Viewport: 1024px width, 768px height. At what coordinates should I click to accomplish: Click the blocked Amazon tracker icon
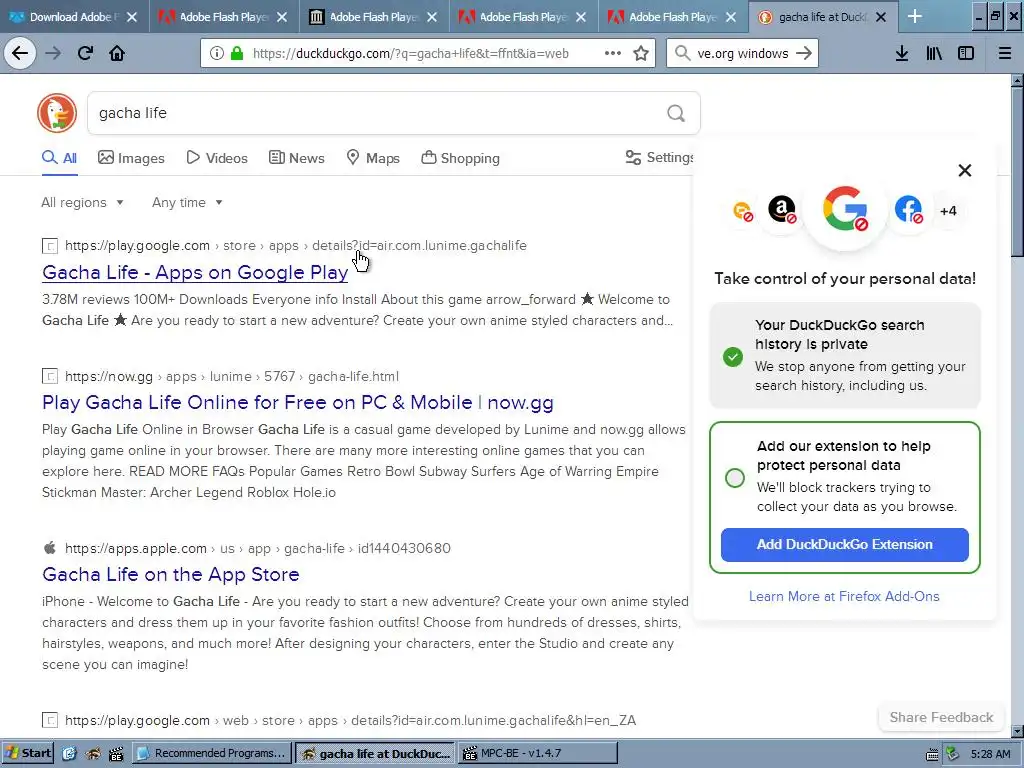point(782,210)
